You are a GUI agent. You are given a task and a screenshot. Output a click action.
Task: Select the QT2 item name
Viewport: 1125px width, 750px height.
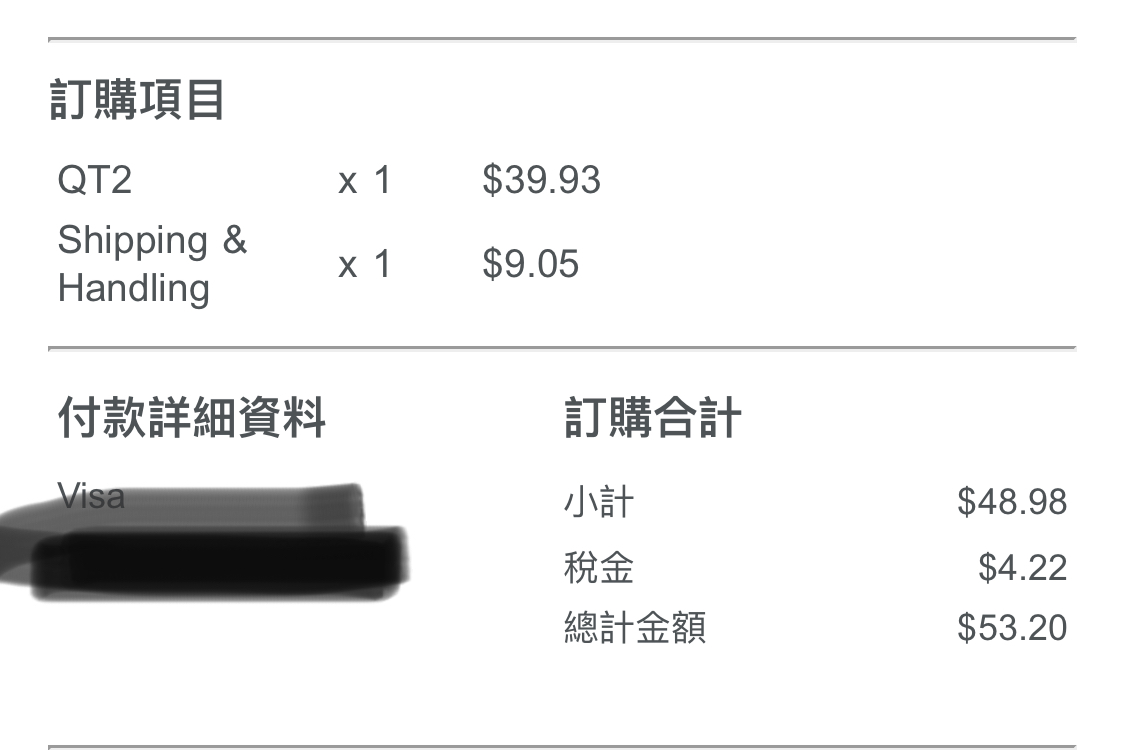tap(95, 181)
